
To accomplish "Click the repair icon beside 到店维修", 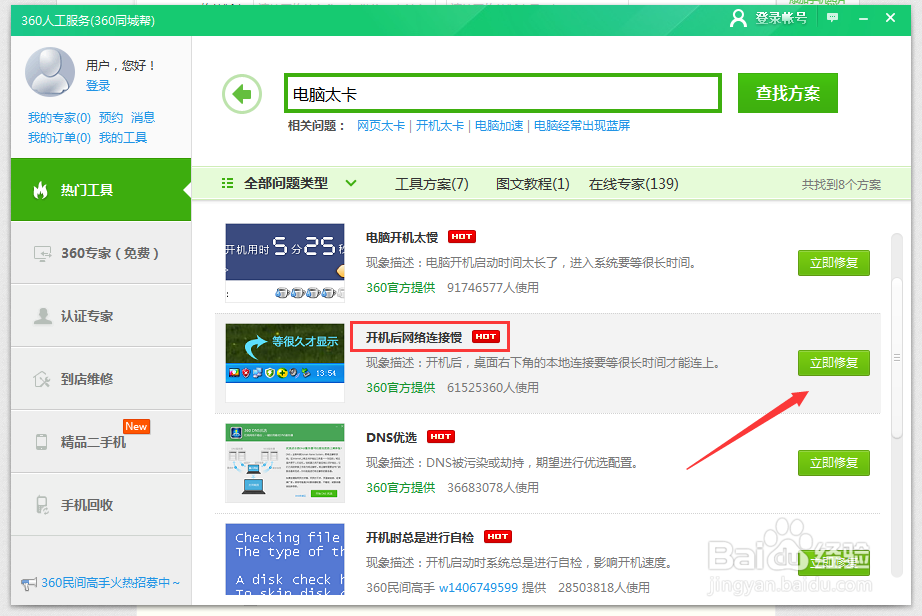I will (42, 379).
